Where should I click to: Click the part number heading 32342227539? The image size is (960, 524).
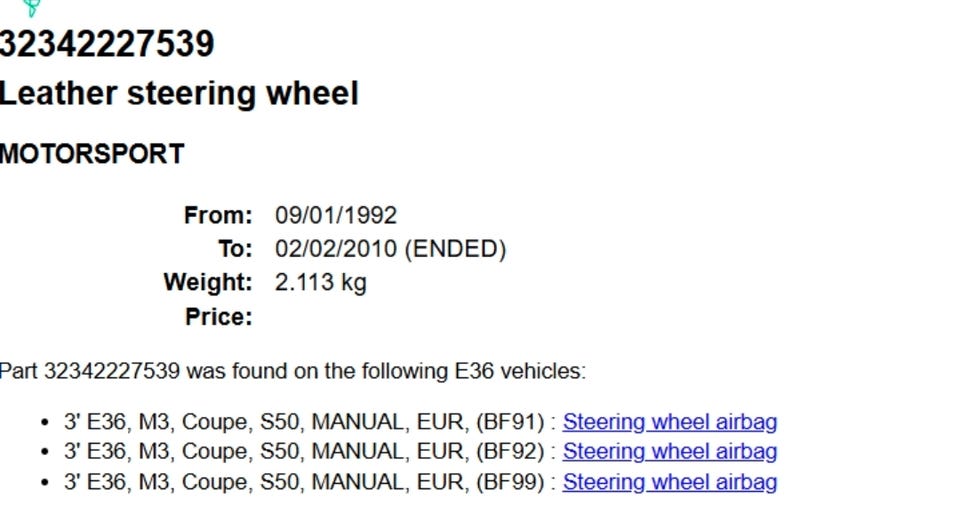(x=107, y=45)
